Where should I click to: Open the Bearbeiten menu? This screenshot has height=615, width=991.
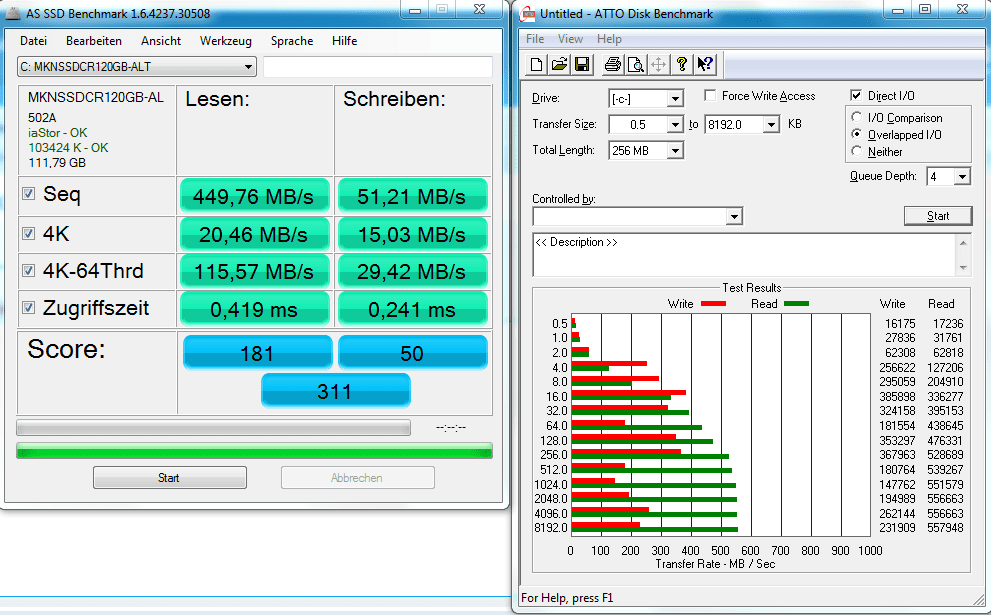pos(94,40)
